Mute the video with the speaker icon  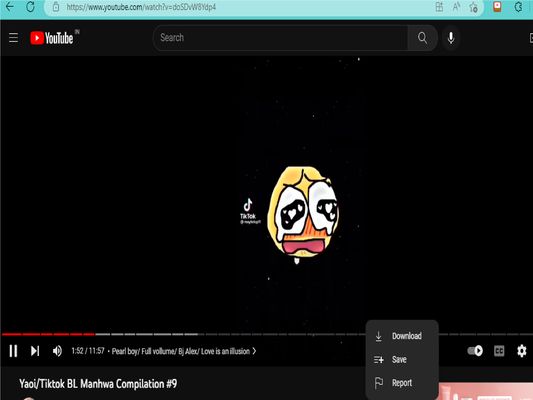click(57, 351)
